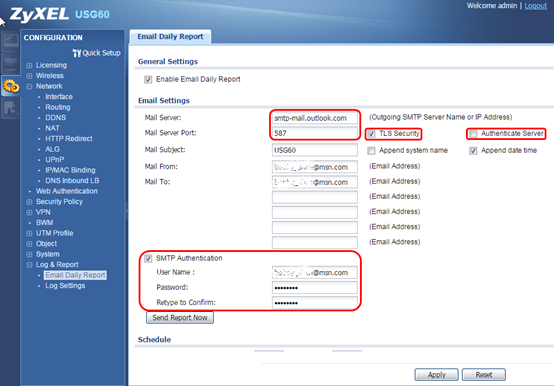Expand the VPN tree node

[x=29, y=213]
